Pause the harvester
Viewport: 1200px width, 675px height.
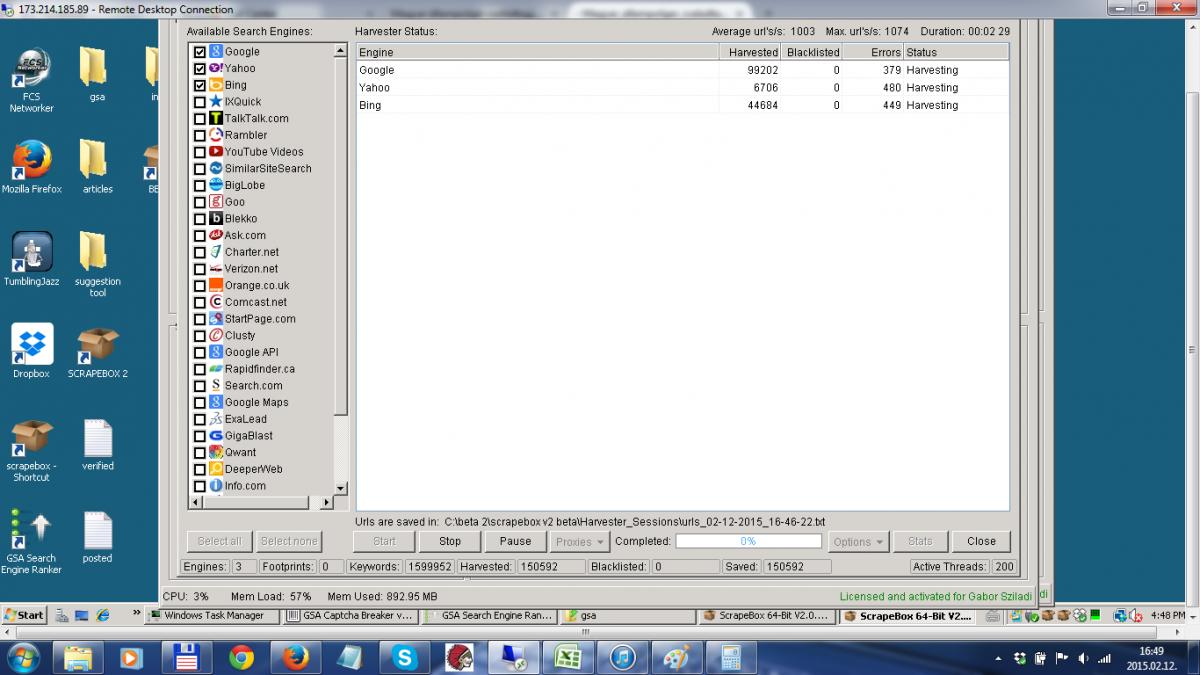tap(515, 541)
